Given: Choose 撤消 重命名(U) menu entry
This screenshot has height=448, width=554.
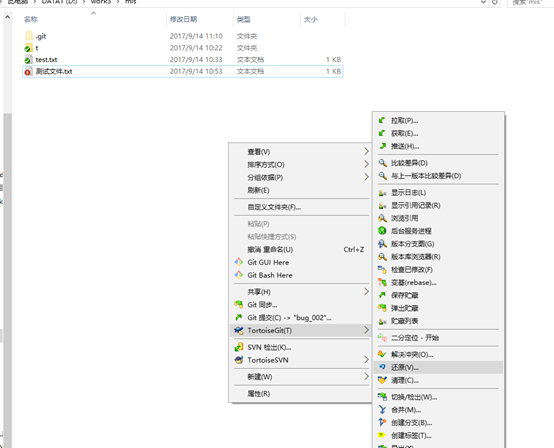Looking at the screenshot, I should 300,249.
